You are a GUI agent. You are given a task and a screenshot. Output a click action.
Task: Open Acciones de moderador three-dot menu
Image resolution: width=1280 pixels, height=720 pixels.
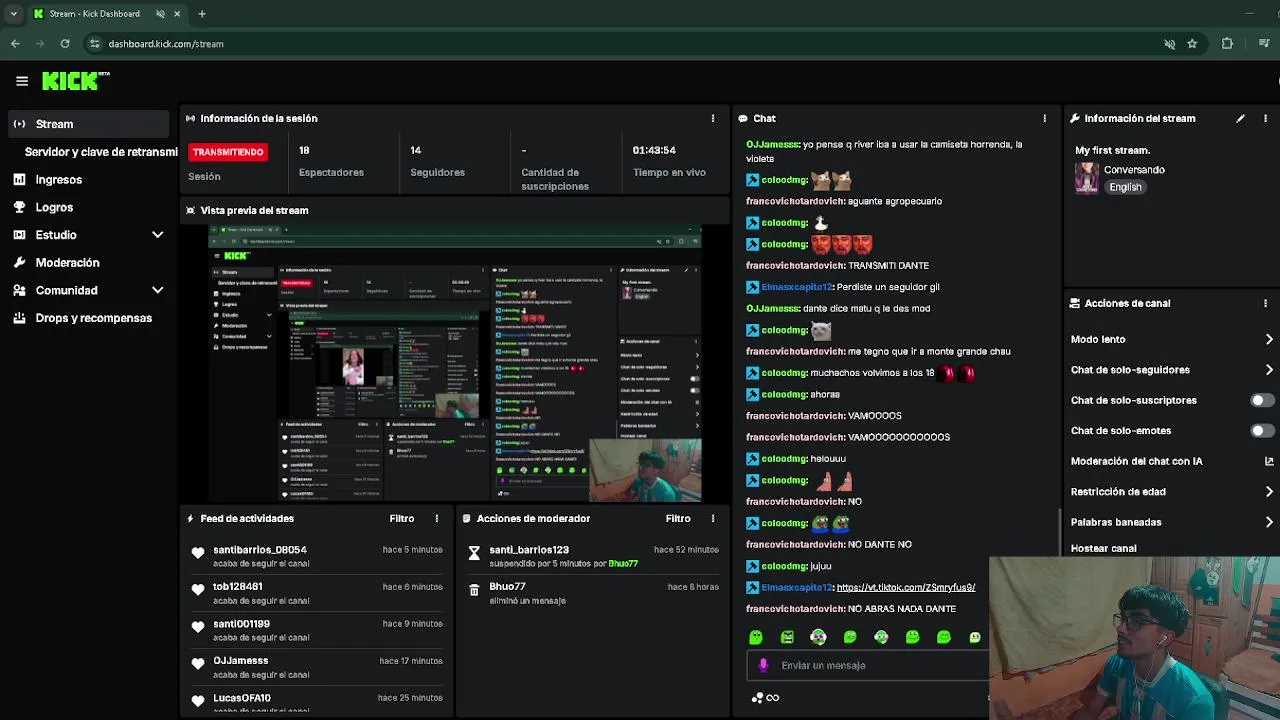(713, 518)
